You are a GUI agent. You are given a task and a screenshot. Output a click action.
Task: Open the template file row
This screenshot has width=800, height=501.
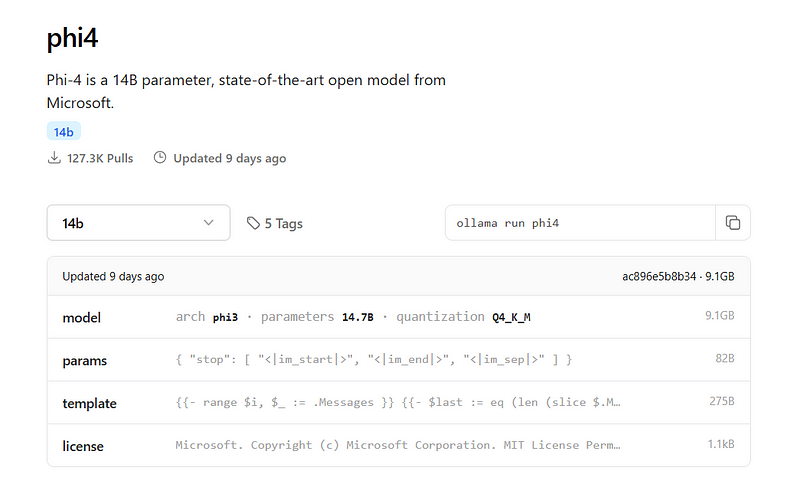pos(398,403)
